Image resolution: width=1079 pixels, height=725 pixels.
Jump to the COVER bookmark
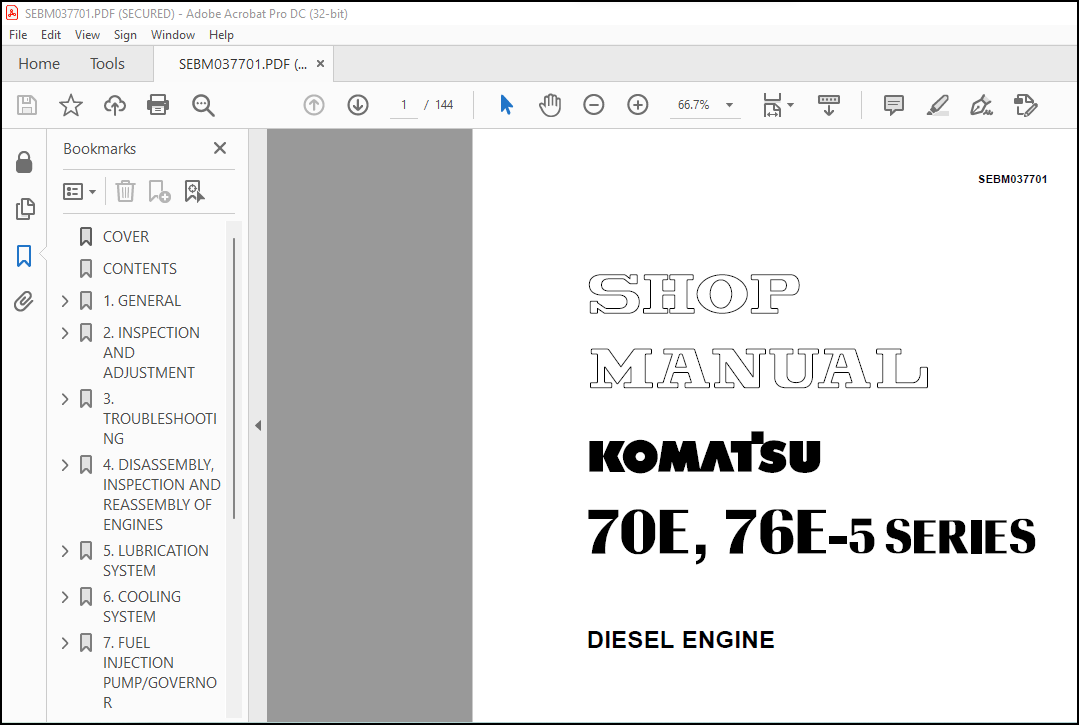(x=125, y=237)
